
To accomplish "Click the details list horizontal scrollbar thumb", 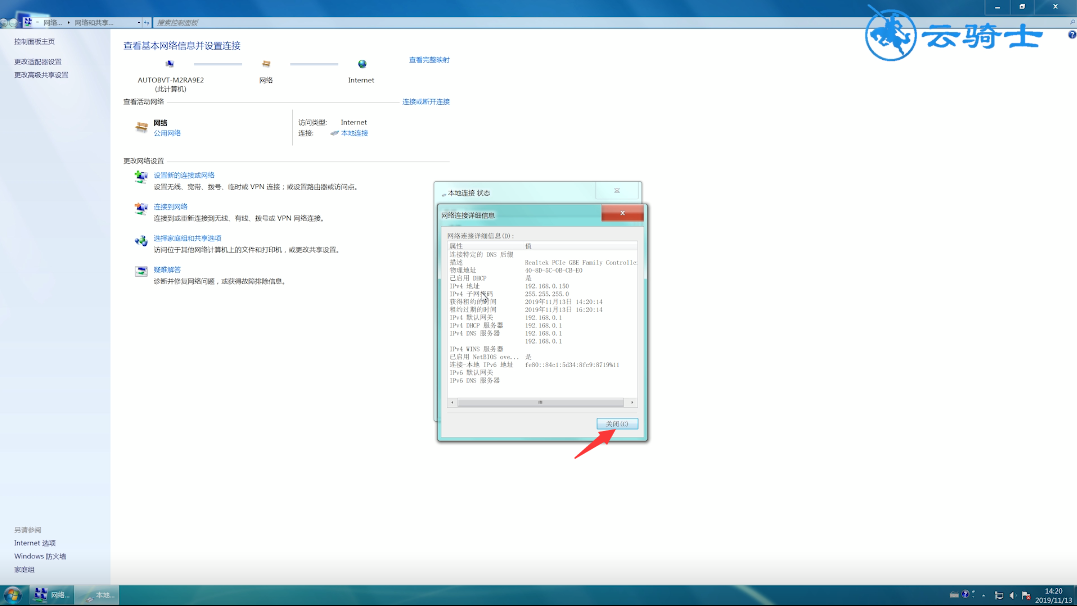I will pyautogui.click(x=540, y=403).
